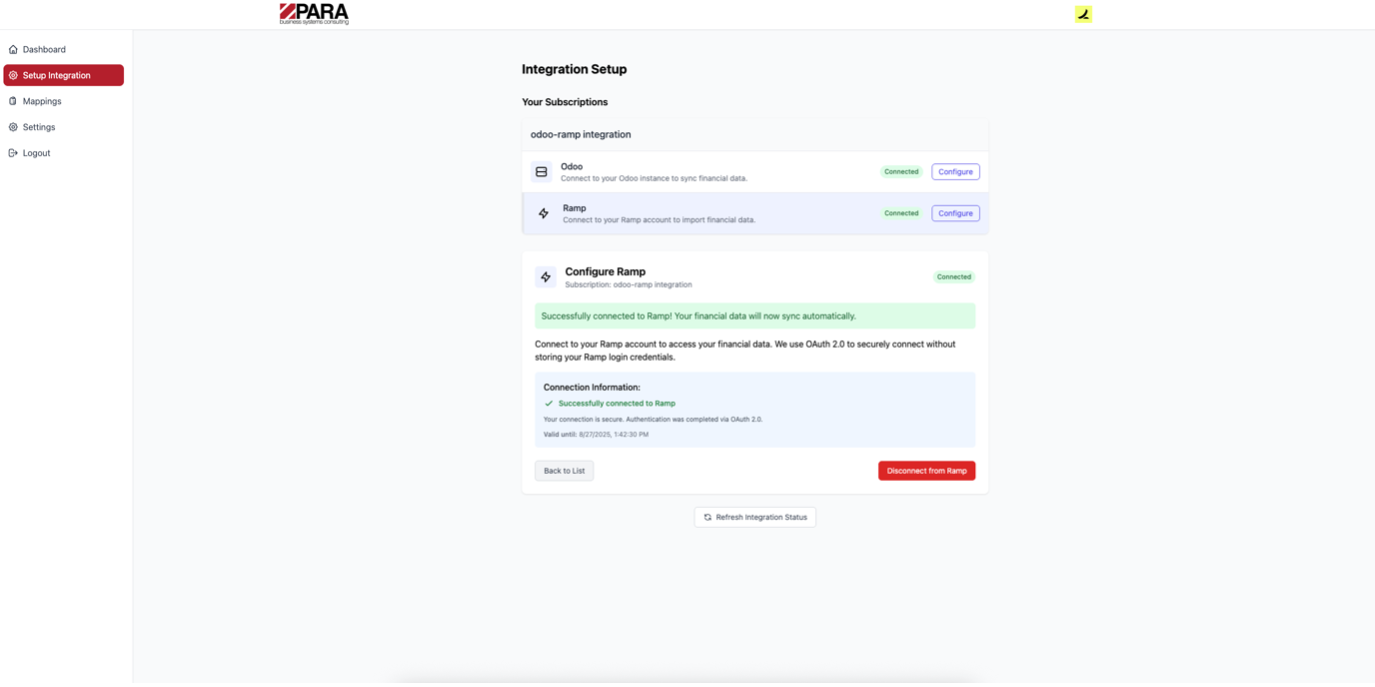1375x687 pixels.
Task: Click the Connected badge on Ramp row
Action: coord(901,213)
